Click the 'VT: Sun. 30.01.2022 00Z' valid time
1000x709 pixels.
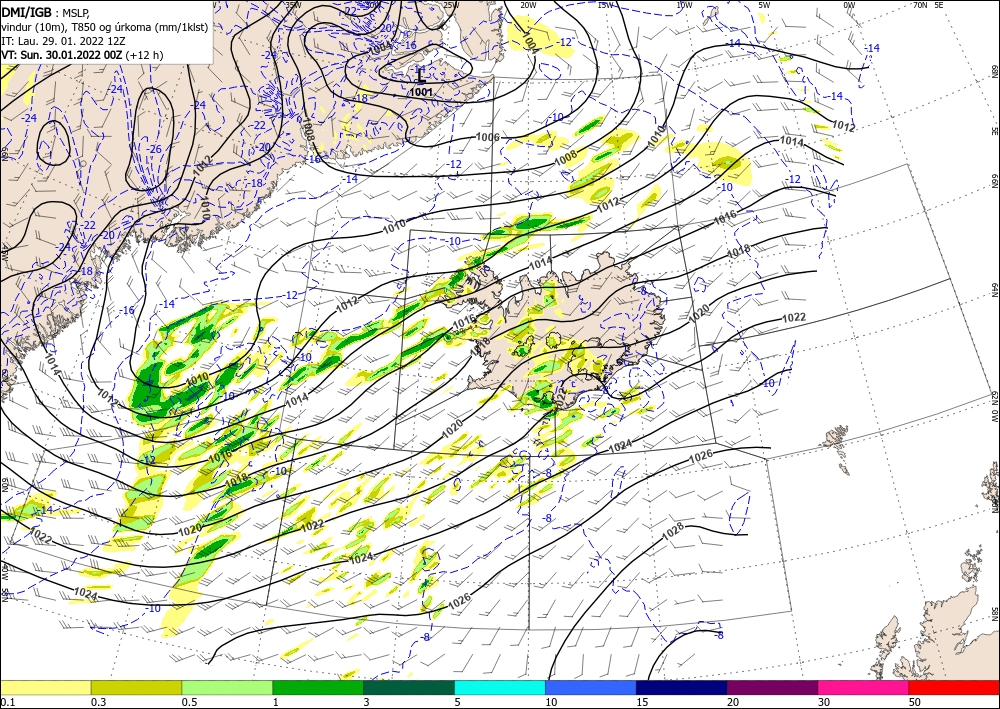click(62, 55)
